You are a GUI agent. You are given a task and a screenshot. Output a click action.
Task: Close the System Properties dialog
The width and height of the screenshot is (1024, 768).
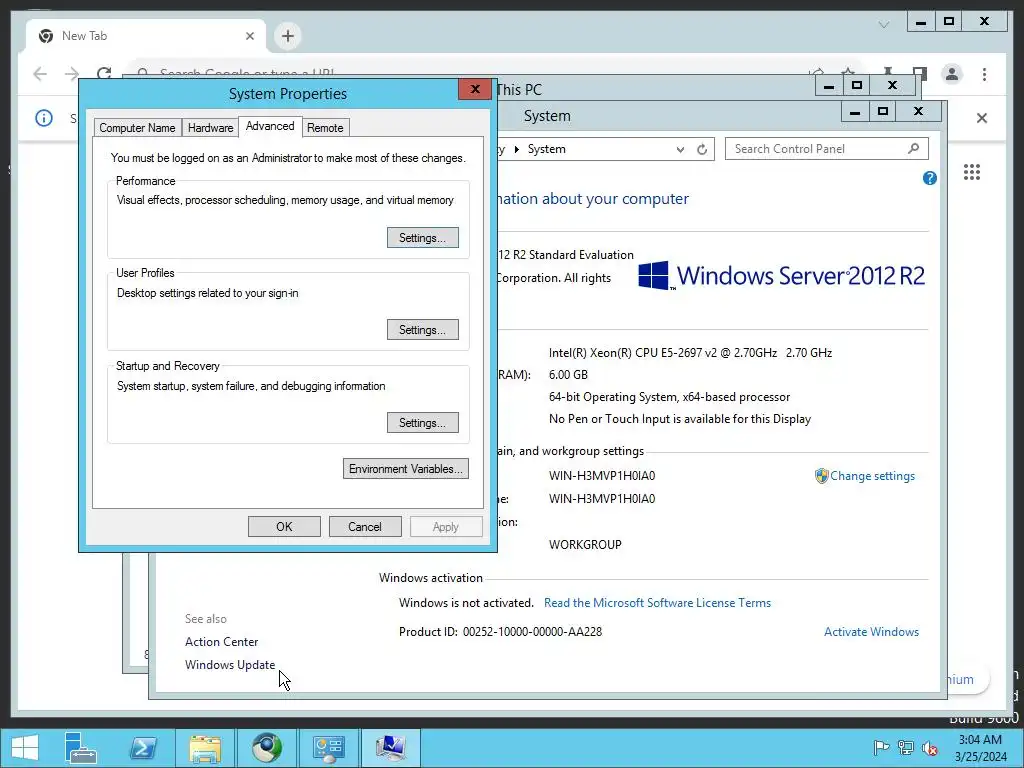(475, 89)
